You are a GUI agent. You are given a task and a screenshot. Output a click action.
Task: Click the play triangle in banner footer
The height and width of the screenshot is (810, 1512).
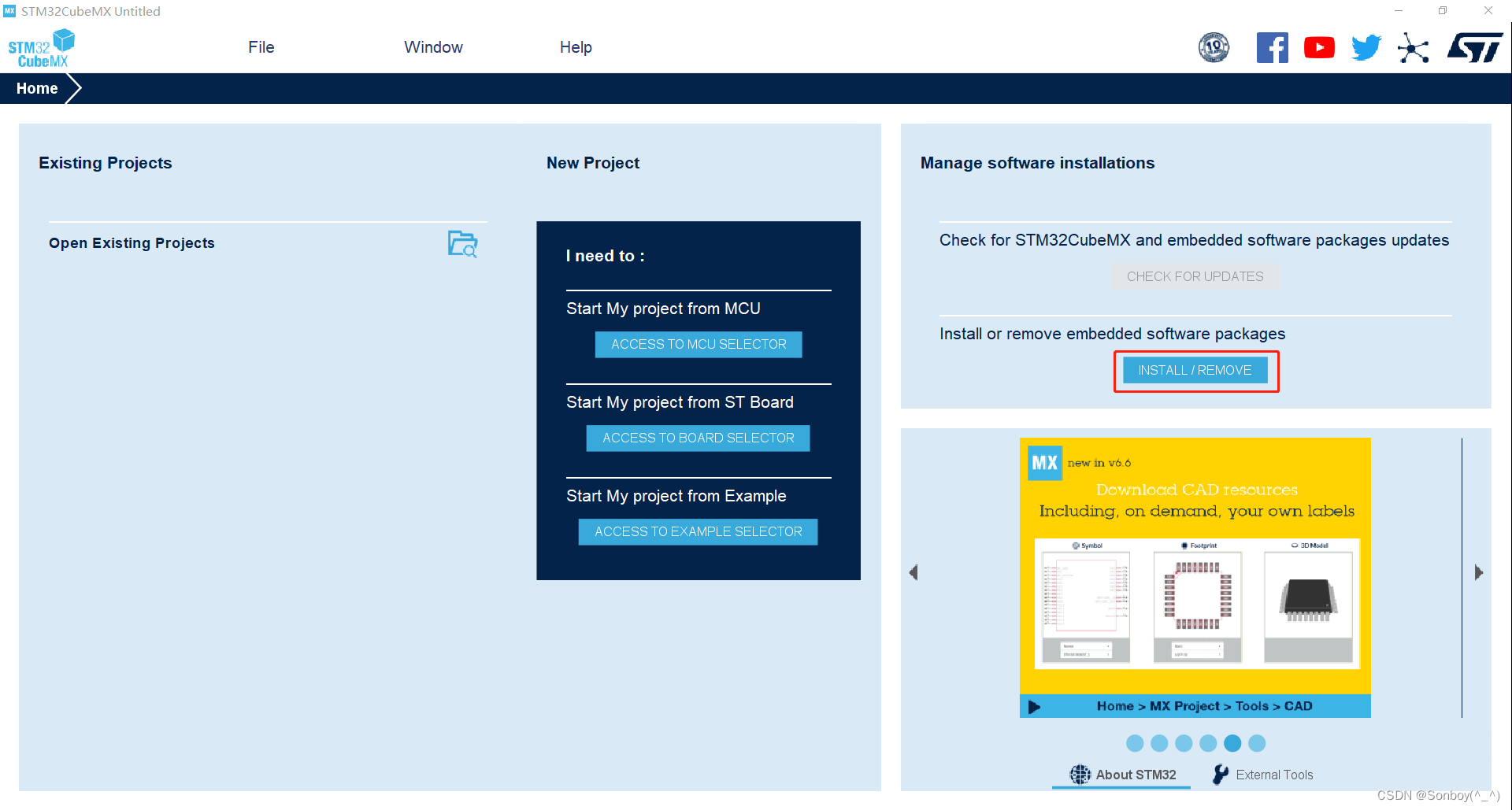tap(1034, 707)
